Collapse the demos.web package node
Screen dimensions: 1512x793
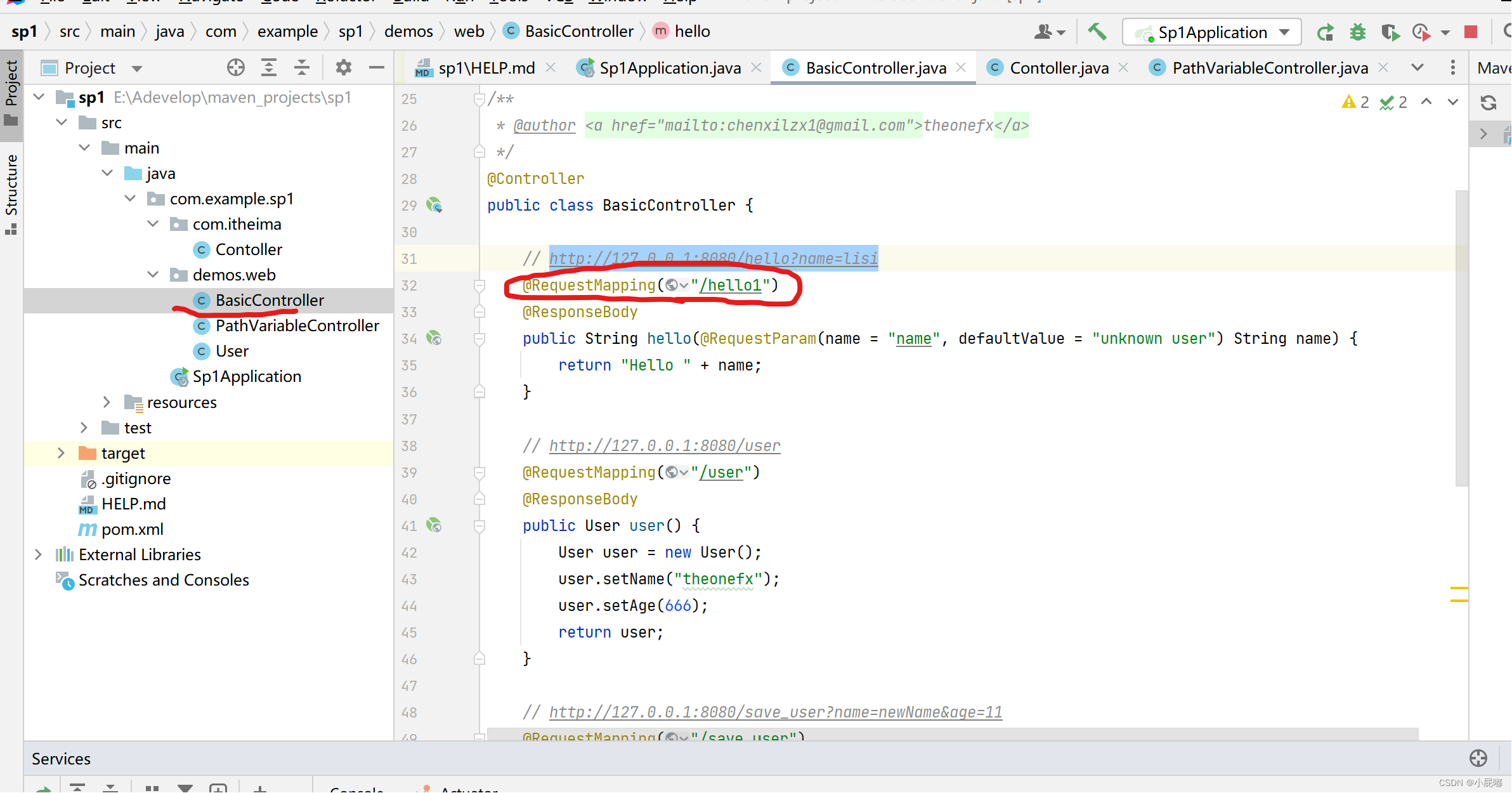coord(153,275)
